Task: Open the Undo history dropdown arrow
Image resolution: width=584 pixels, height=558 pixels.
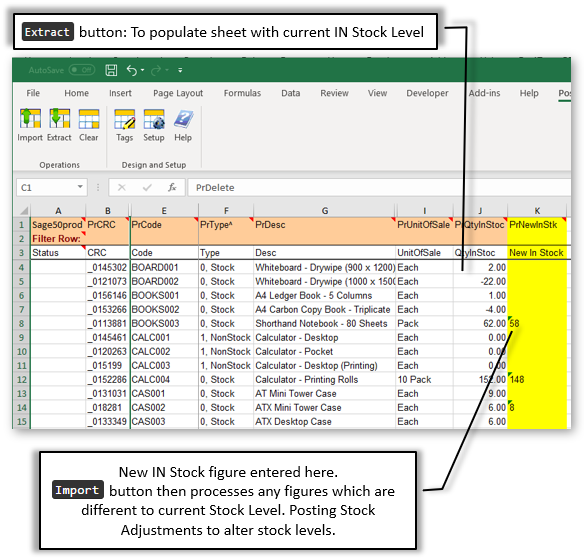Action: (143, 70)
